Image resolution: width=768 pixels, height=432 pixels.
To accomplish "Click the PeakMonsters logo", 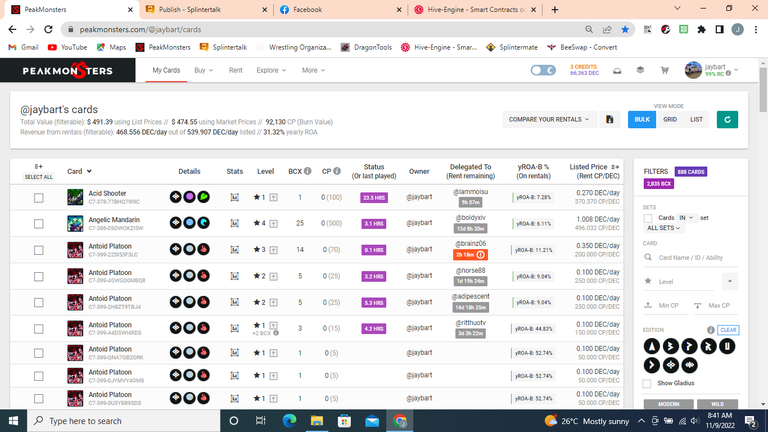I will (68, 71).
